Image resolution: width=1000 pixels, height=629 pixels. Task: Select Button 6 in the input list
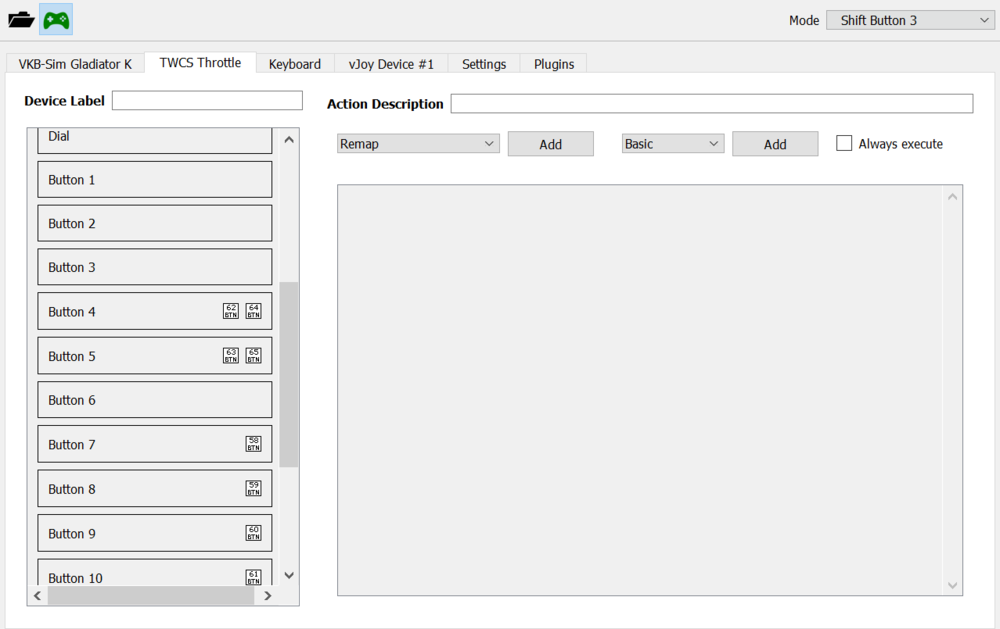coord(155,400)
